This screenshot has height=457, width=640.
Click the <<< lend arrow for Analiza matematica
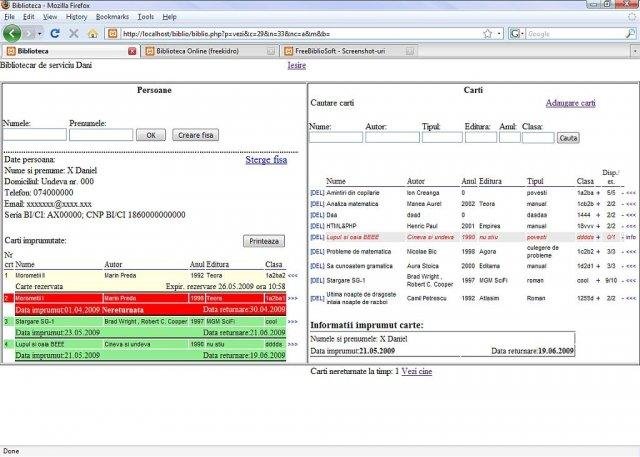coord(631,204)
